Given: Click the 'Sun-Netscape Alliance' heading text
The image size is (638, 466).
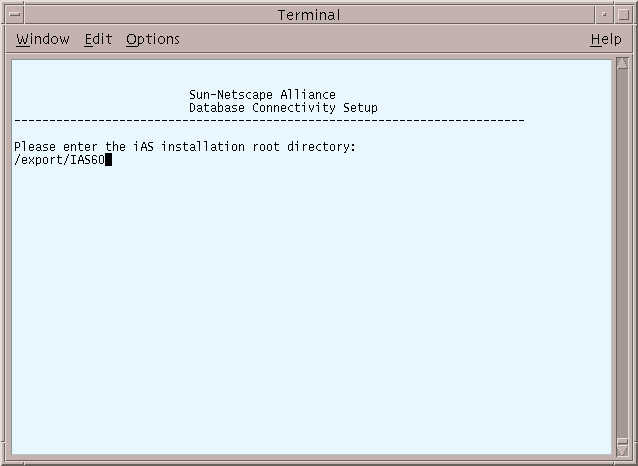Looking at the screenshot, I should click(x=262, y=95).
